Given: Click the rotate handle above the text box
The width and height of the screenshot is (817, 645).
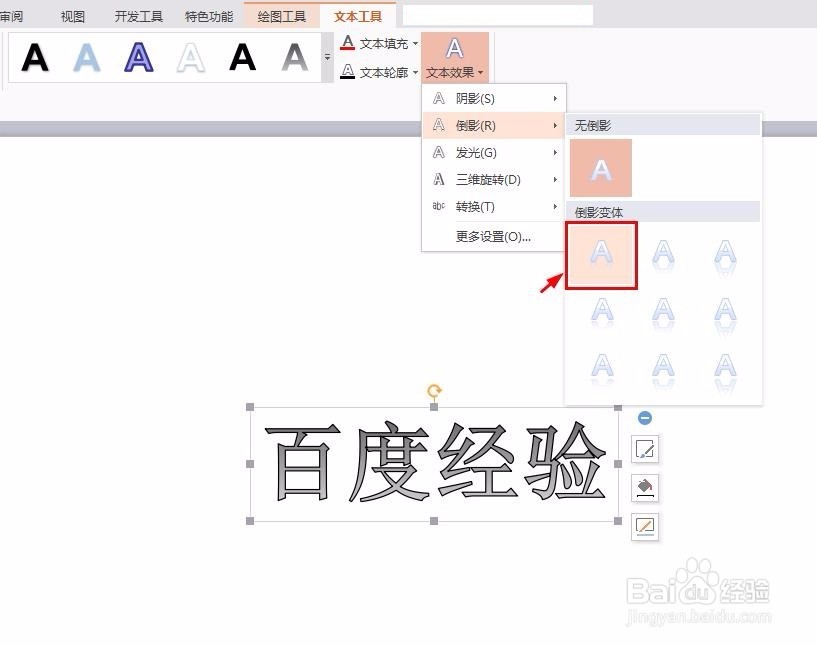Looking at the screenshot, I should click(x=434, y=390).
